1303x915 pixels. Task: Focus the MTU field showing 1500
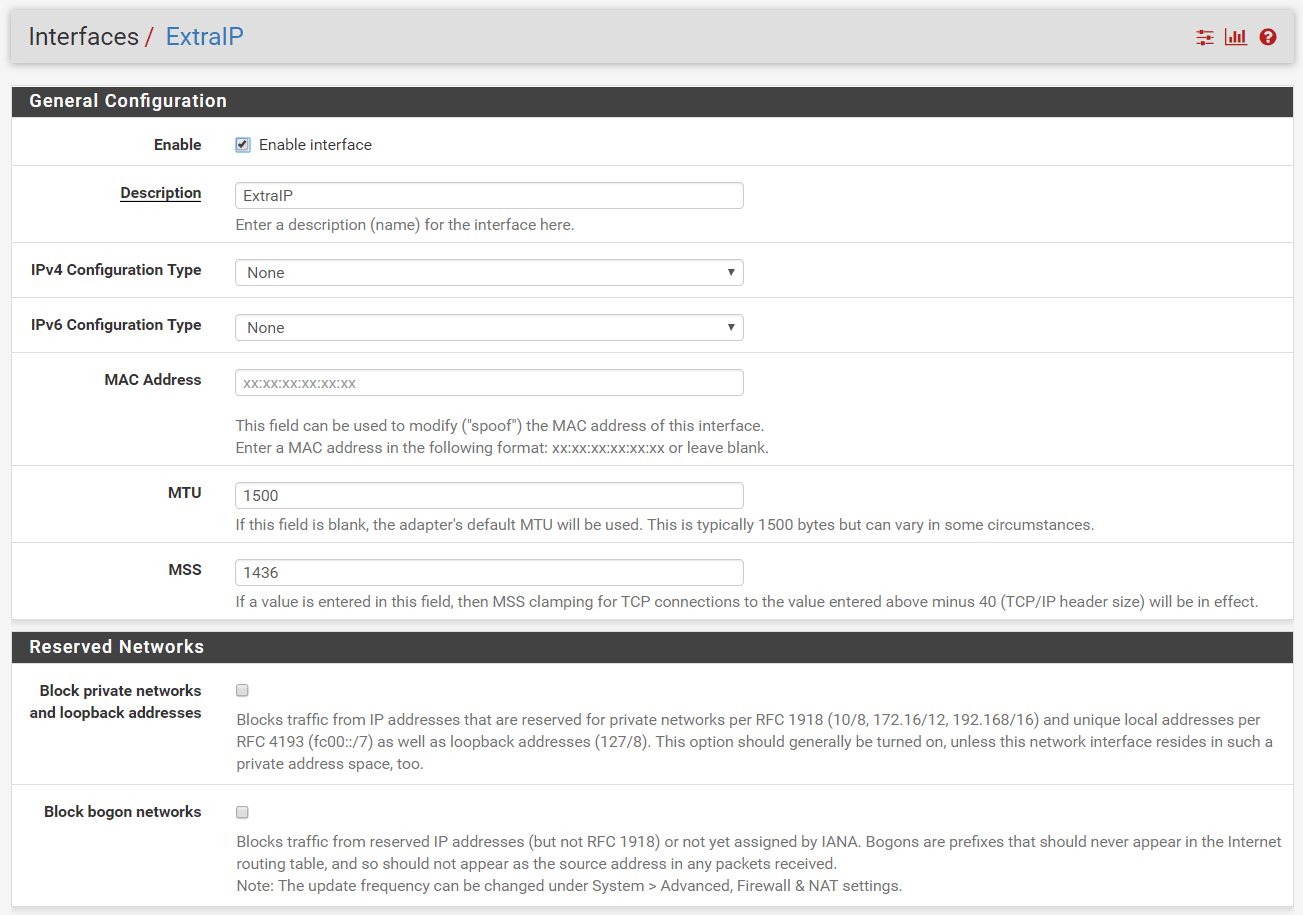pyautogui.click(x=489, y=495)
